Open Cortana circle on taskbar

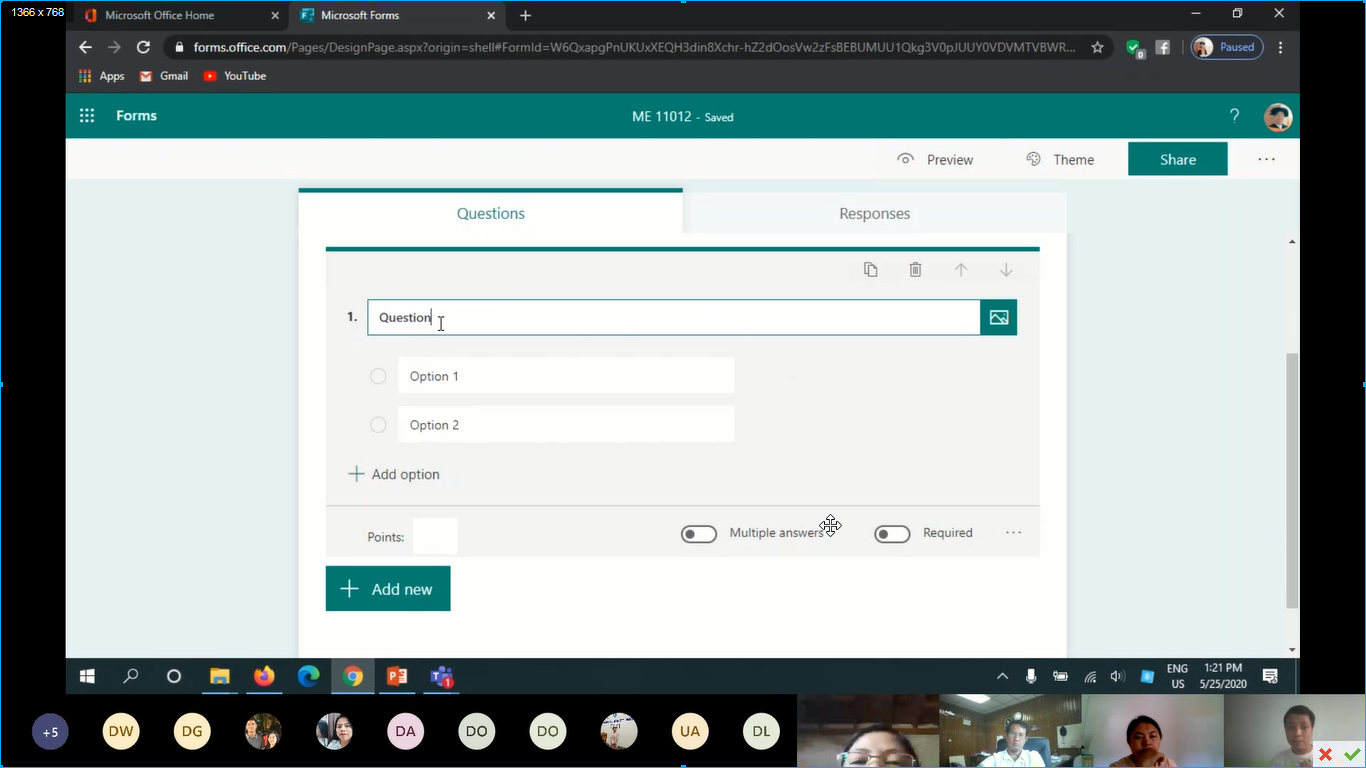point(174,676)
